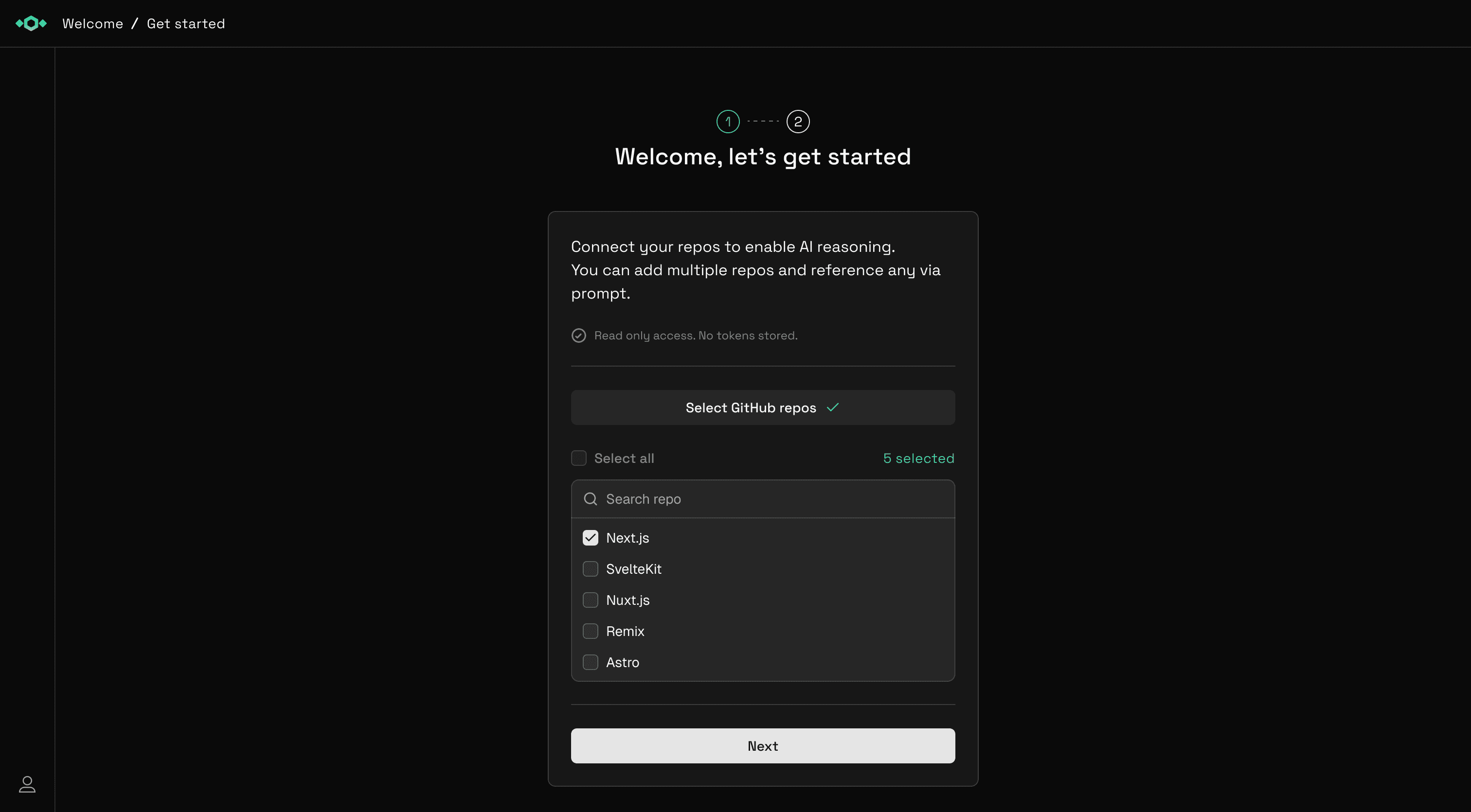Open Welcome from the breadcrumb

point(92,23)
